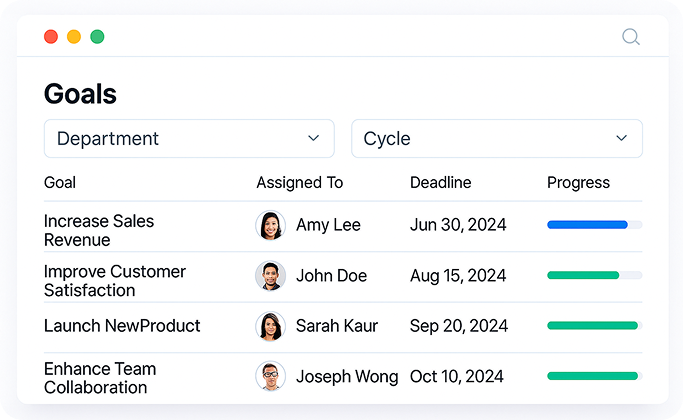Click the Assigned To column header
Viewport: 683px width, 420px height.
299,183
